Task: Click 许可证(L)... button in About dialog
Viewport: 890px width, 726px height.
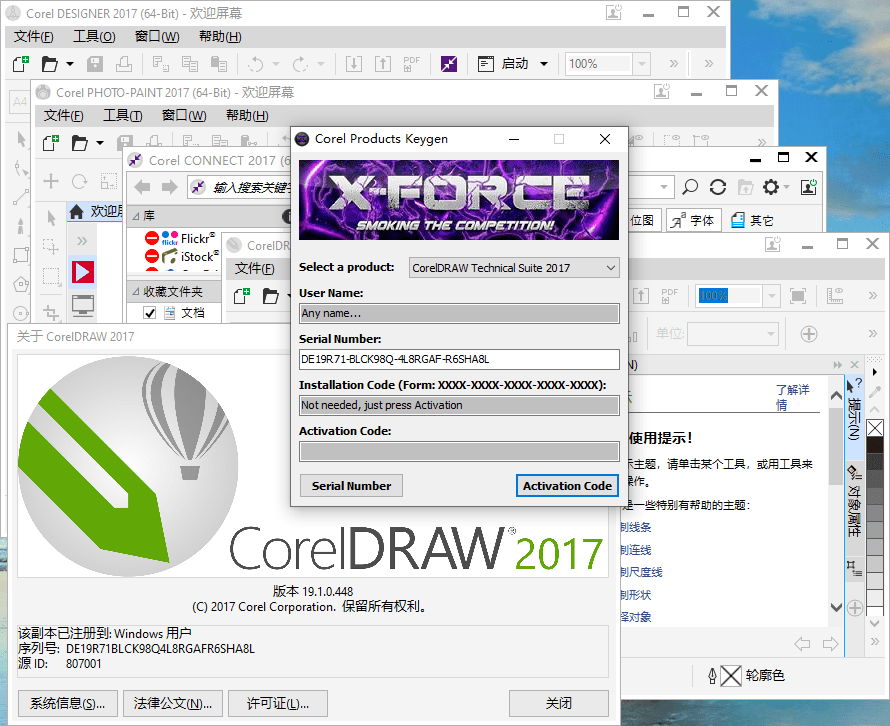Action: 278,703
